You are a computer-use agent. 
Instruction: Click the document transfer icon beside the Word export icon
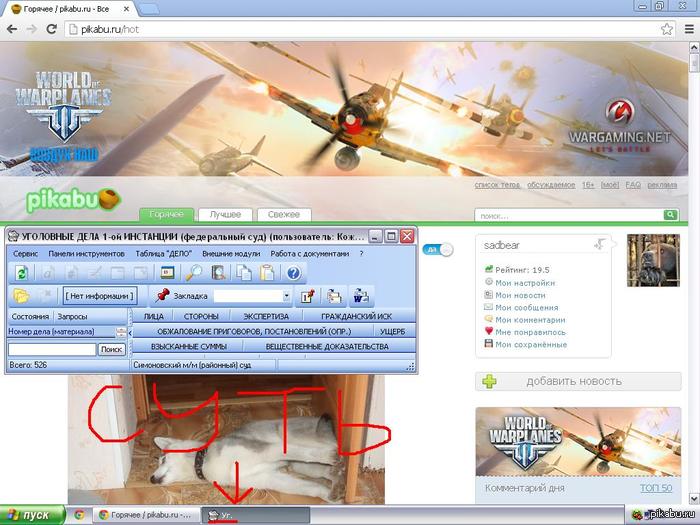(x=333, y=296)
